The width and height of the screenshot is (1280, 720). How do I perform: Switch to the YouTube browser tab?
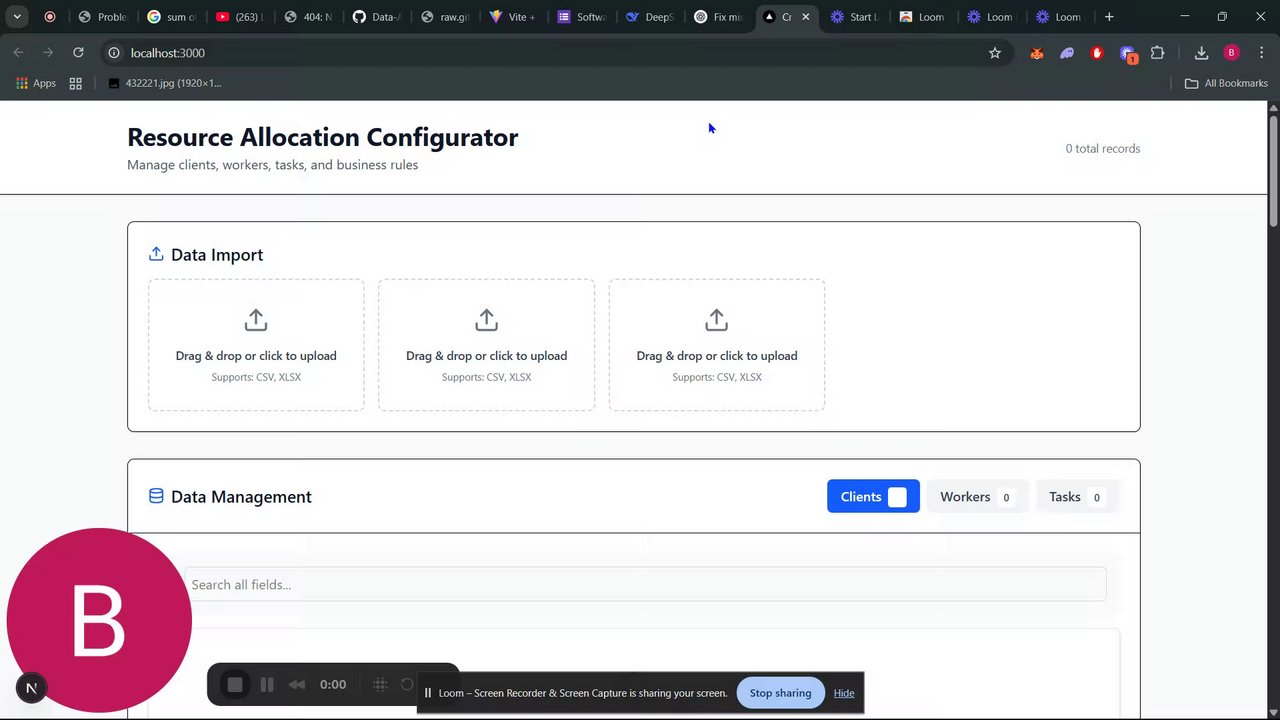[x=239, y=17]
